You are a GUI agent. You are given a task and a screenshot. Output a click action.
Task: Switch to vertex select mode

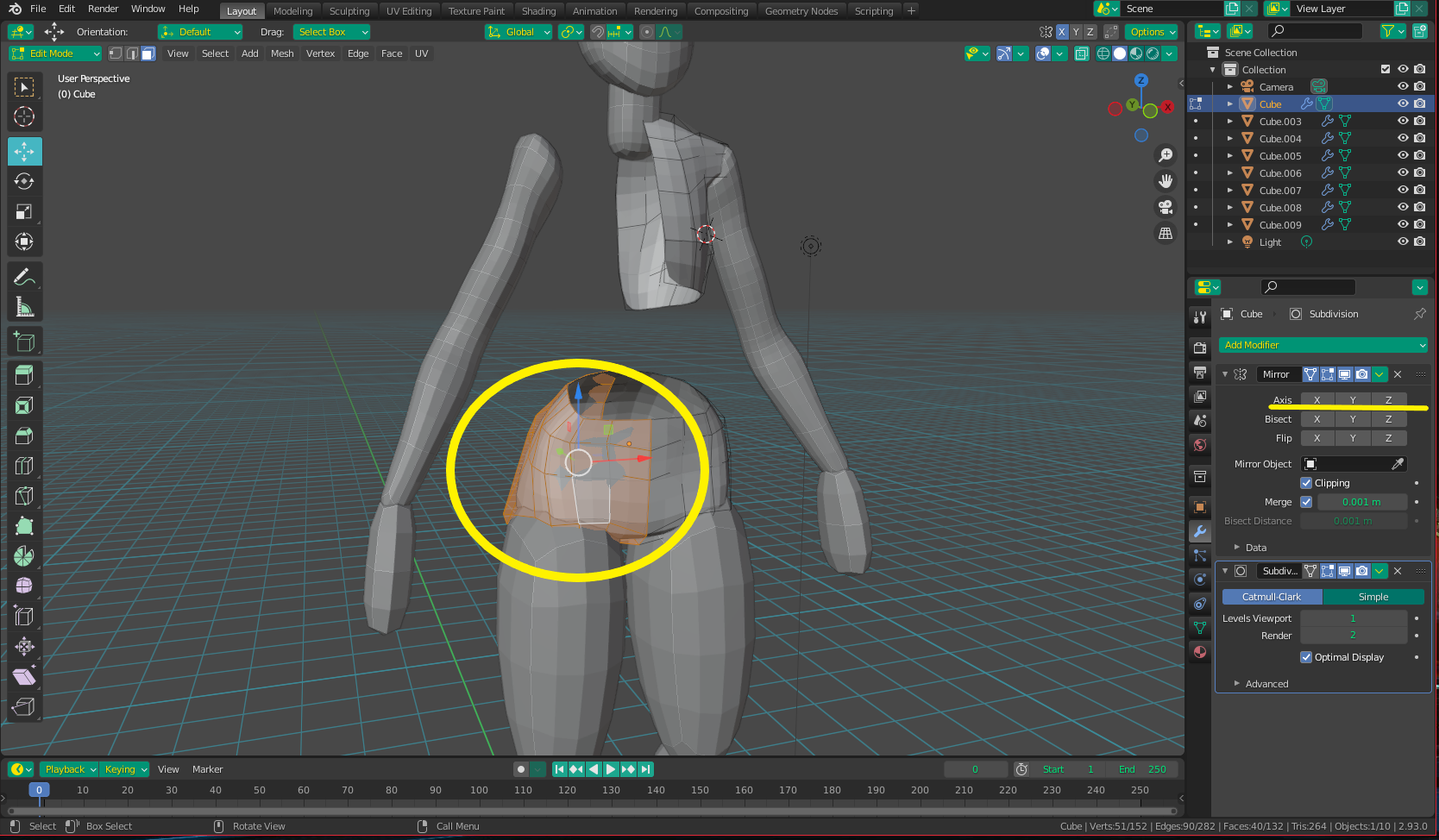click(115, 53)
